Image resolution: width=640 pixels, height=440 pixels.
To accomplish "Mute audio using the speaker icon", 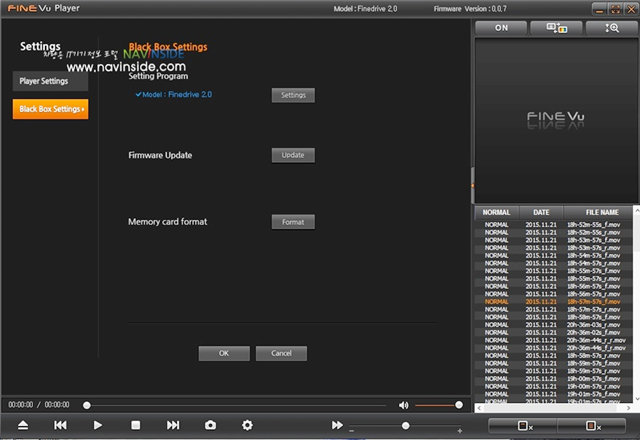I will 403,405.
